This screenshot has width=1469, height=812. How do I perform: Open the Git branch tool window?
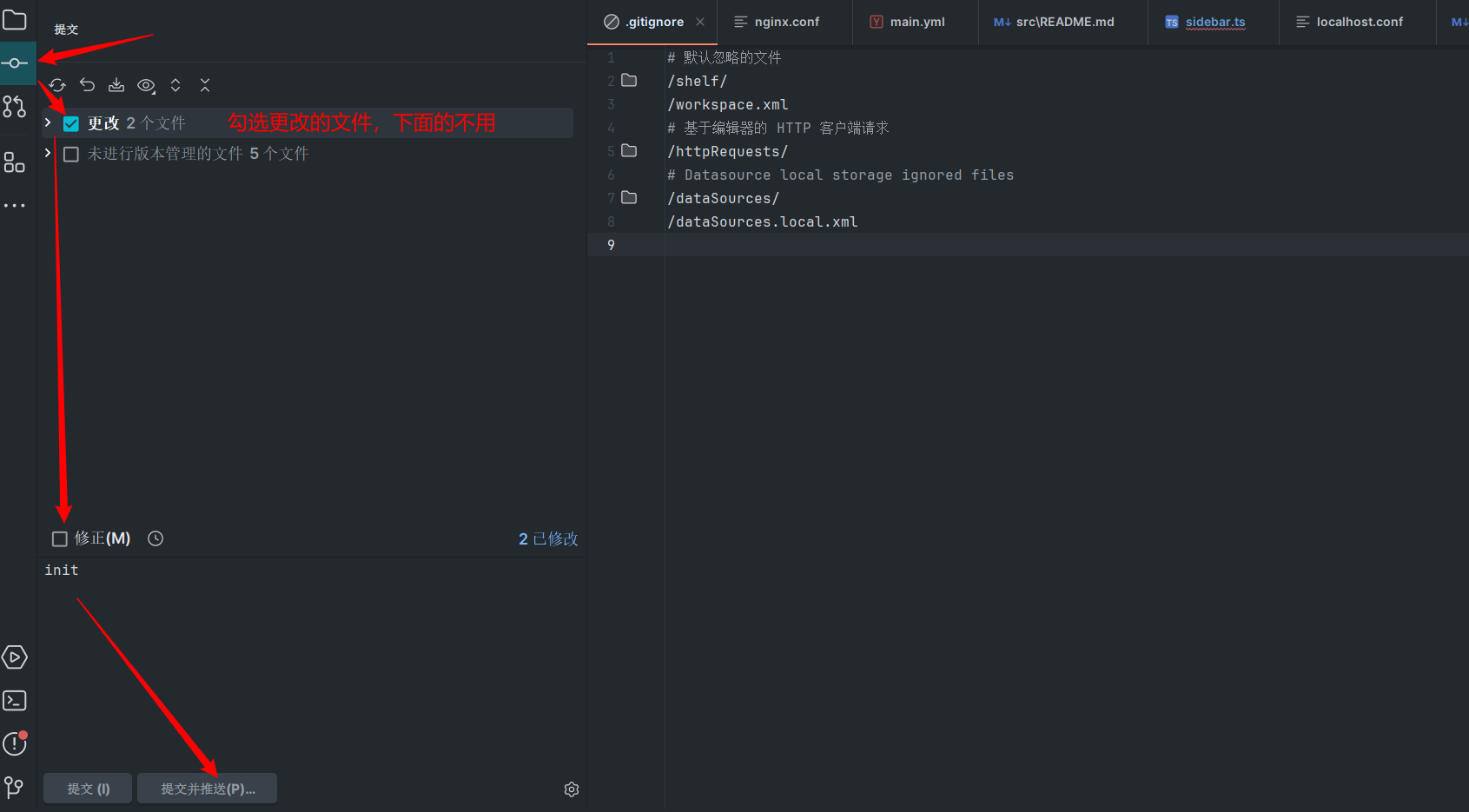click(15, 788)
